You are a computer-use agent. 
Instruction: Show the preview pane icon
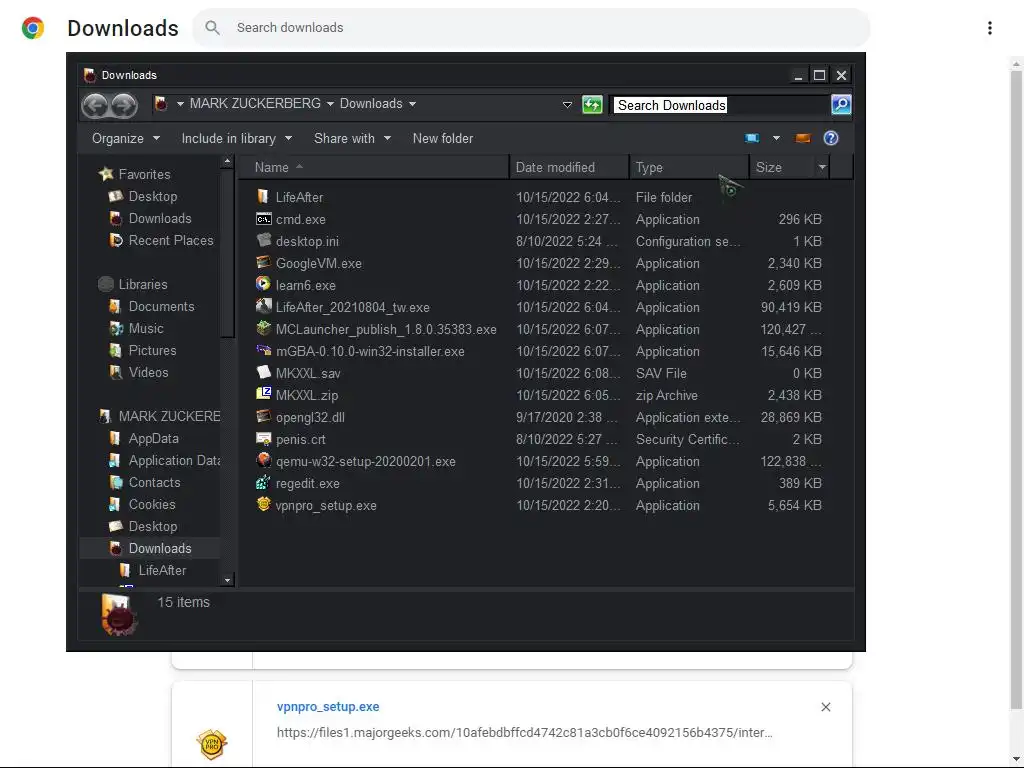(x=803, y=138)
